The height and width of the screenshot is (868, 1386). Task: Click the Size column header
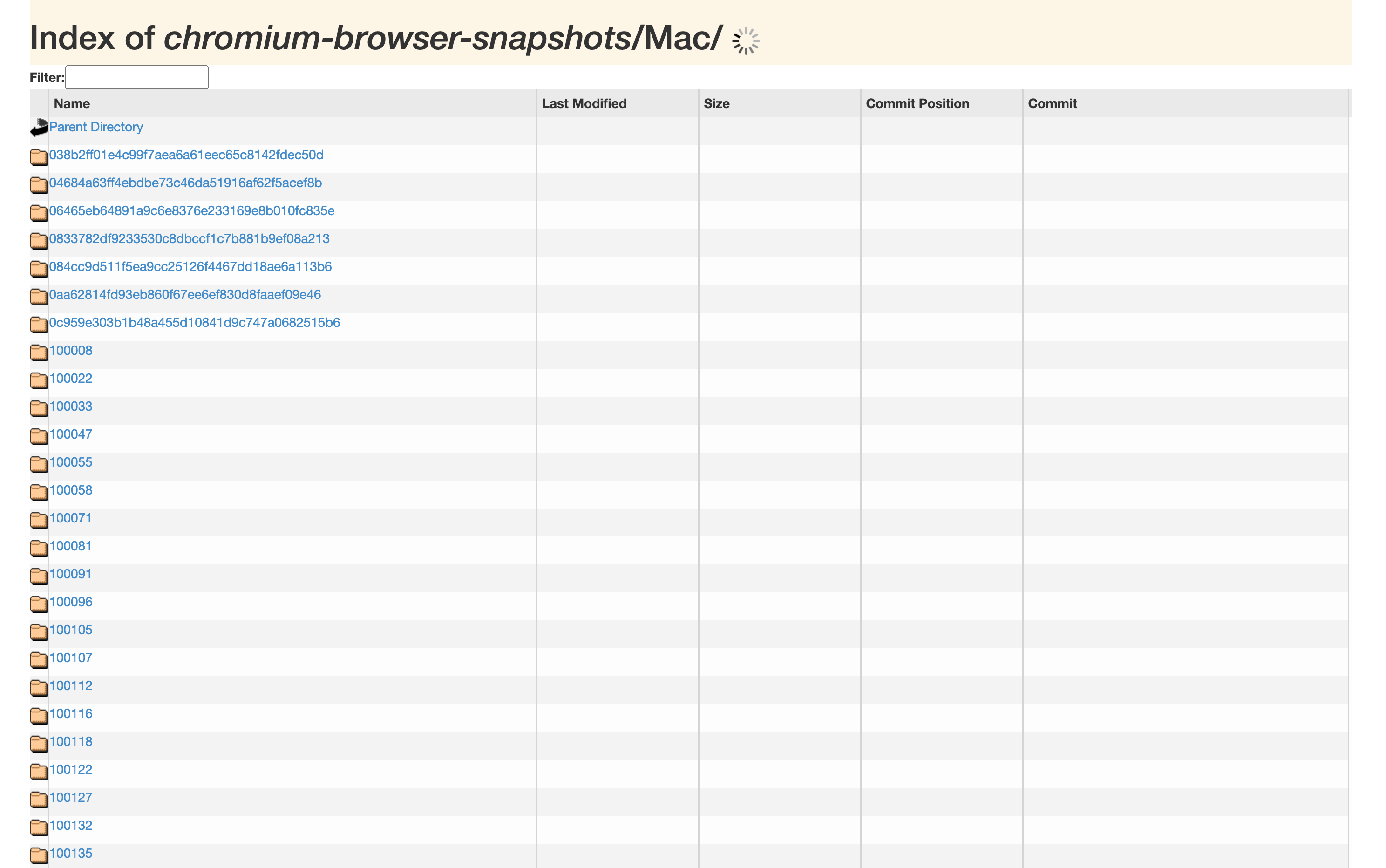click(x=779, y=103)
